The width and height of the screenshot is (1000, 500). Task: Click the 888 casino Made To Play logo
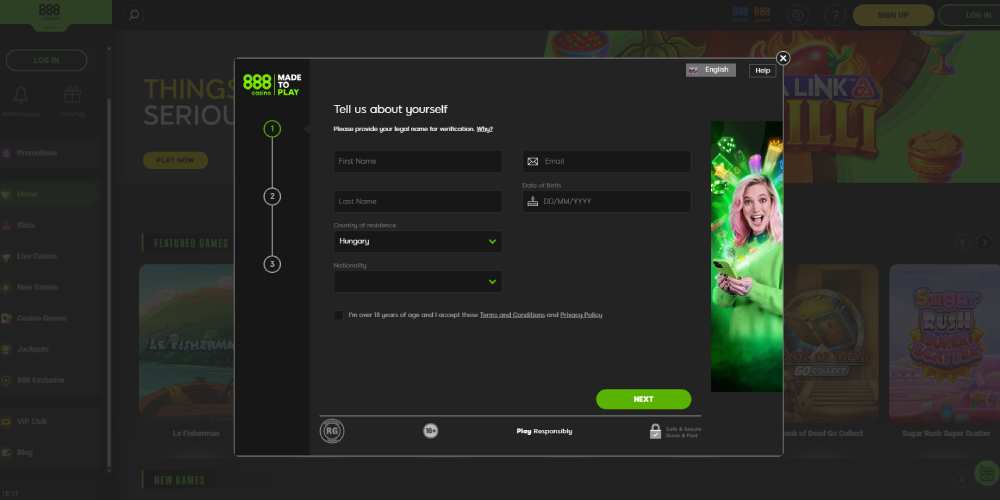click(272, 84)
